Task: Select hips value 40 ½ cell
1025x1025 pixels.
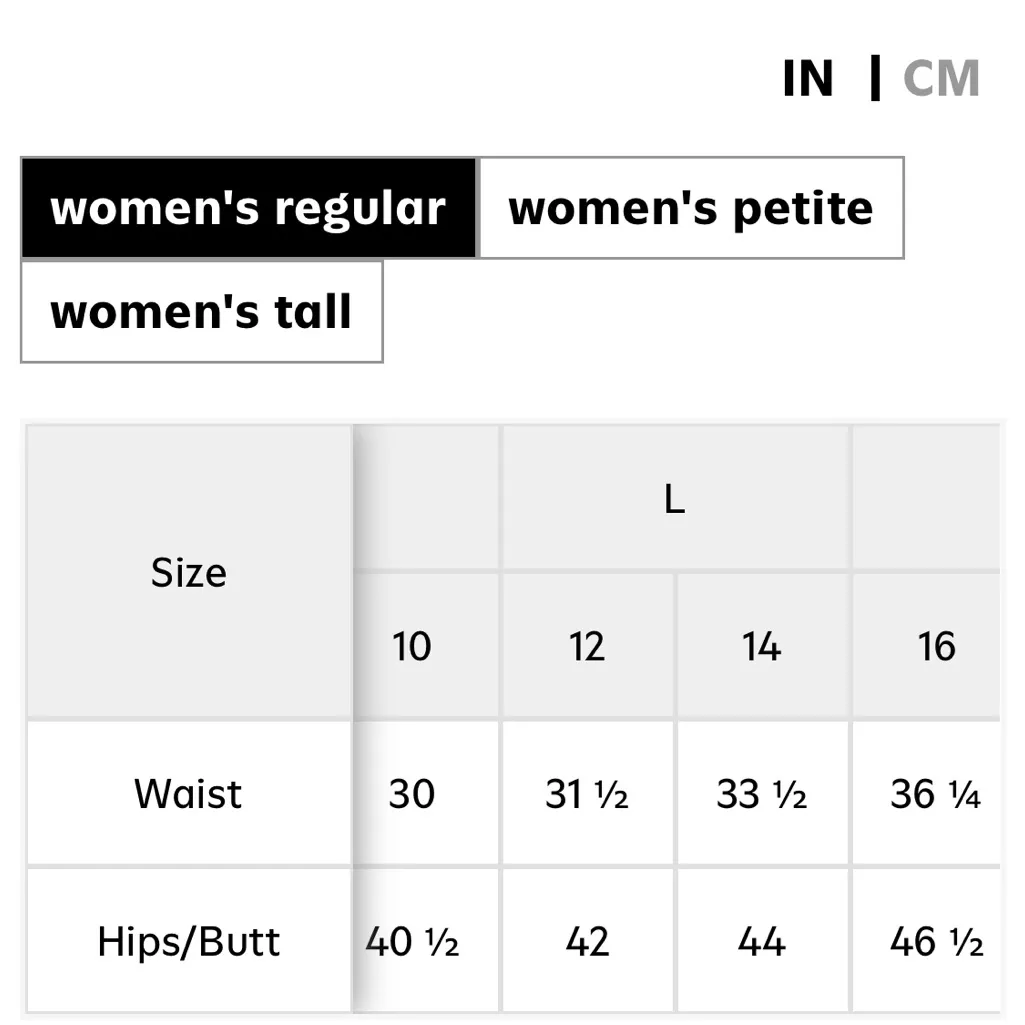Action: point(413,941)
